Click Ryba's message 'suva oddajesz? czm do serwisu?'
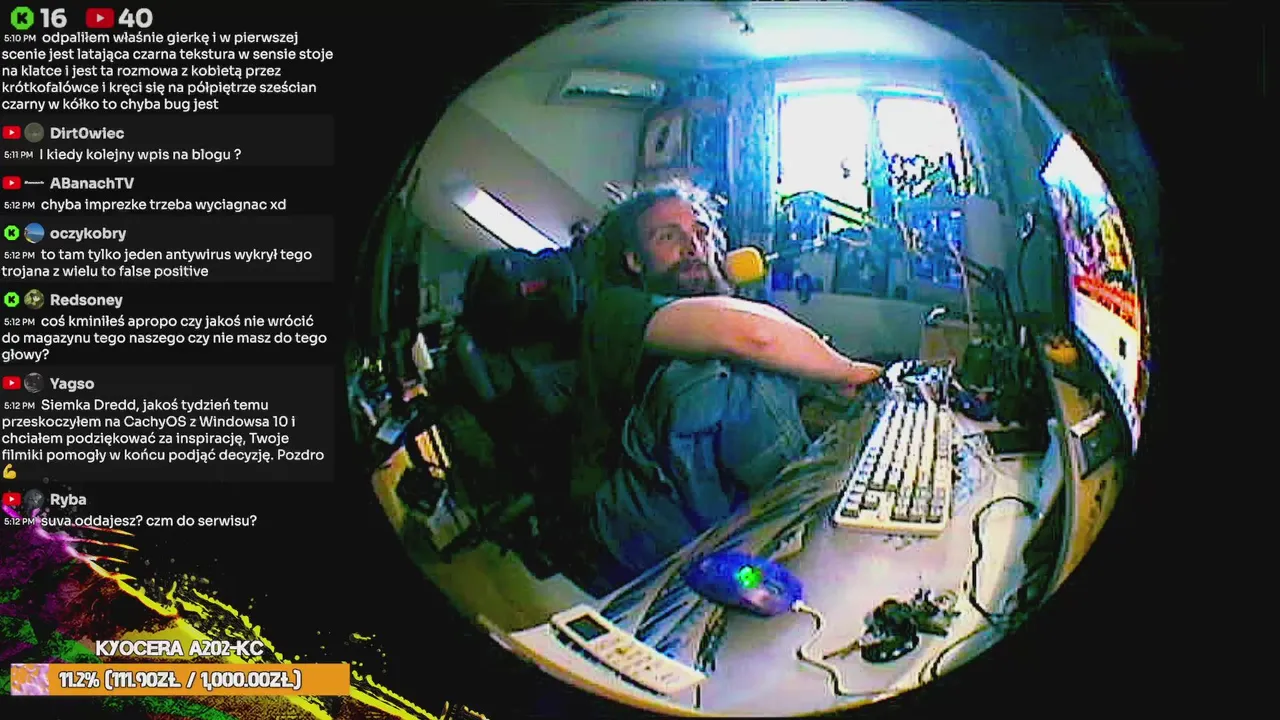This screenshot has width=1280, height=720. click(x=149, y=521)
